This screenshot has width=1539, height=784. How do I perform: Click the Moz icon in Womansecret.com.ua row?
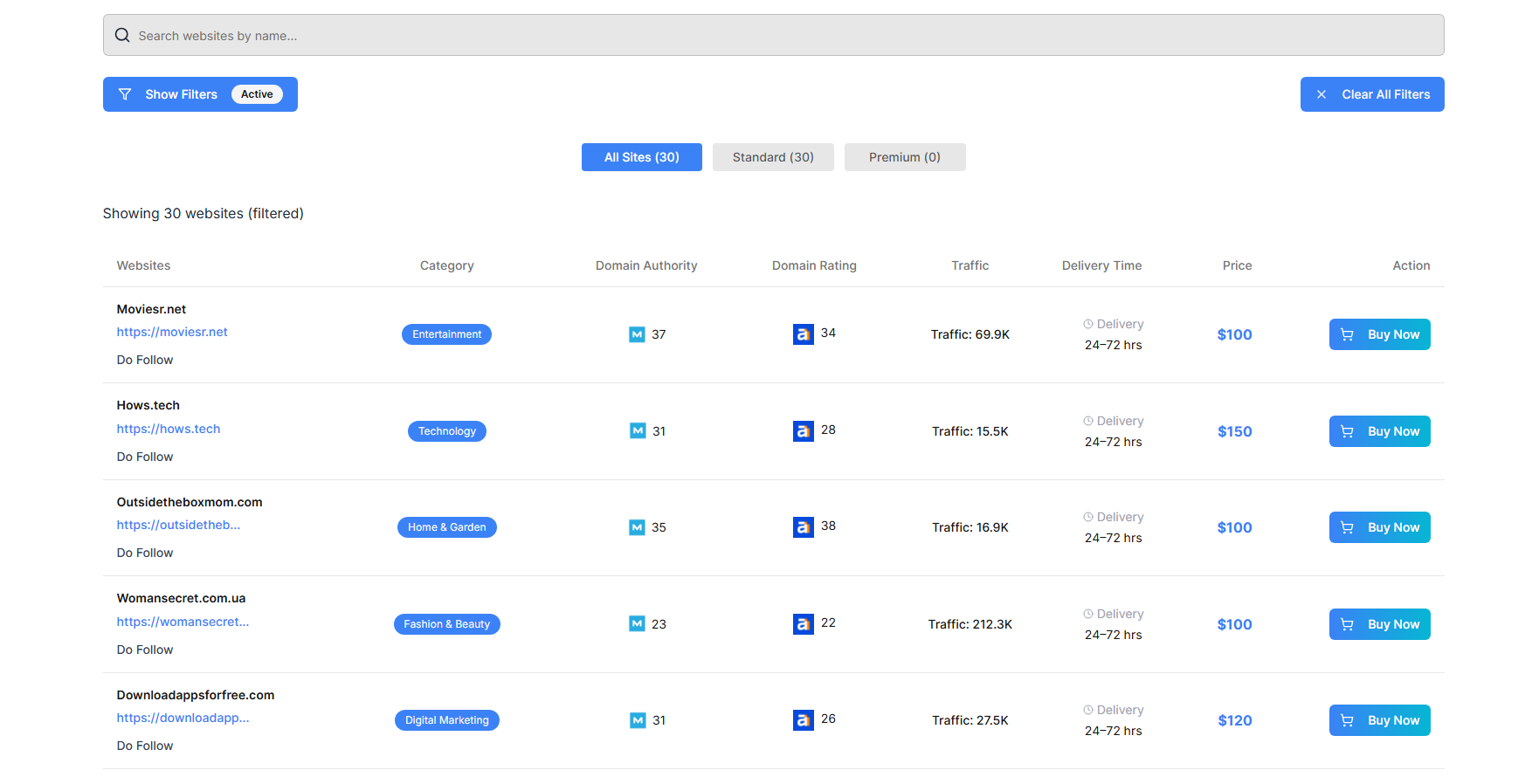point(637,624)
